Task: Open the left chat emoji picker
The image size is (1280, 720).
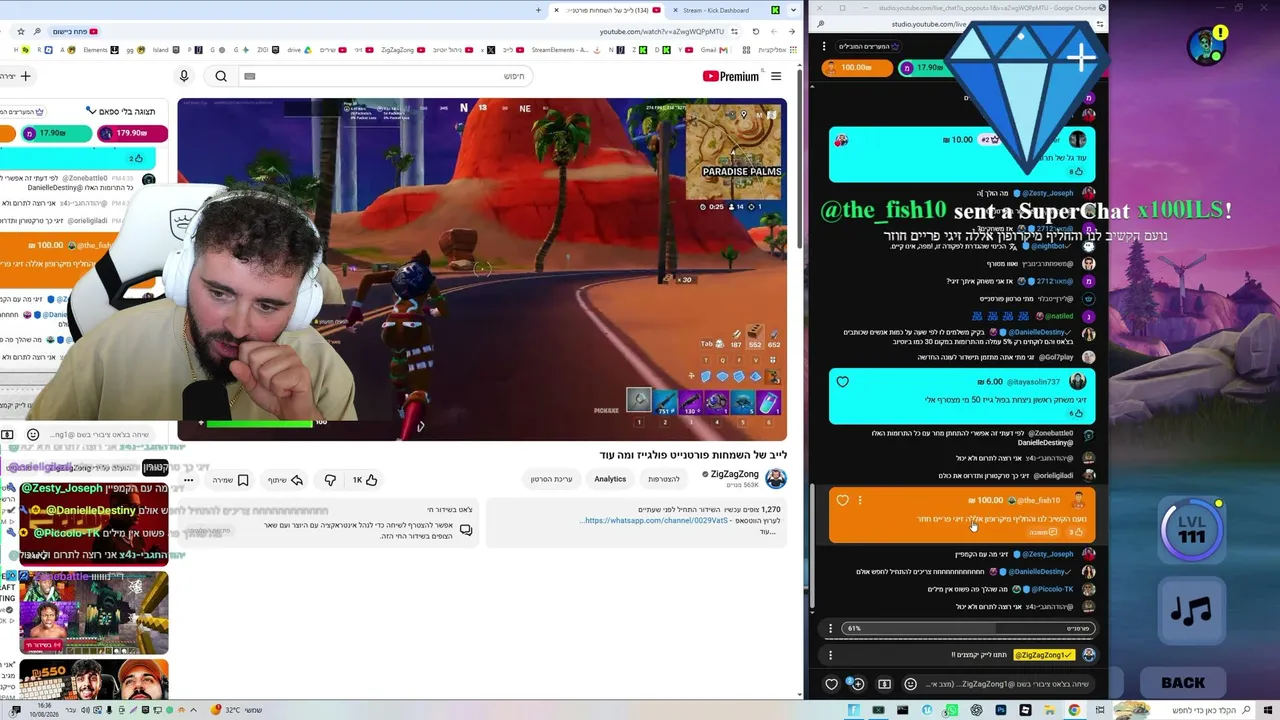Action: [33, 435]
